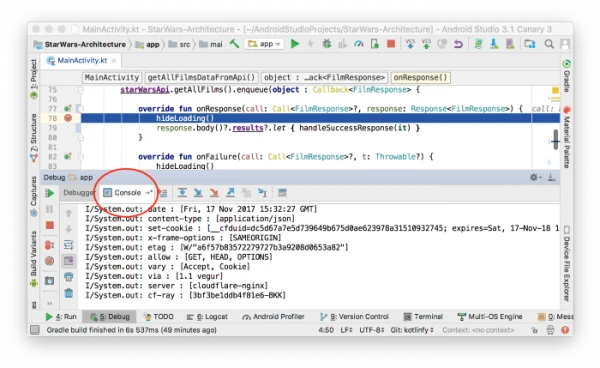Open the Z: Structure tool window

34,138
